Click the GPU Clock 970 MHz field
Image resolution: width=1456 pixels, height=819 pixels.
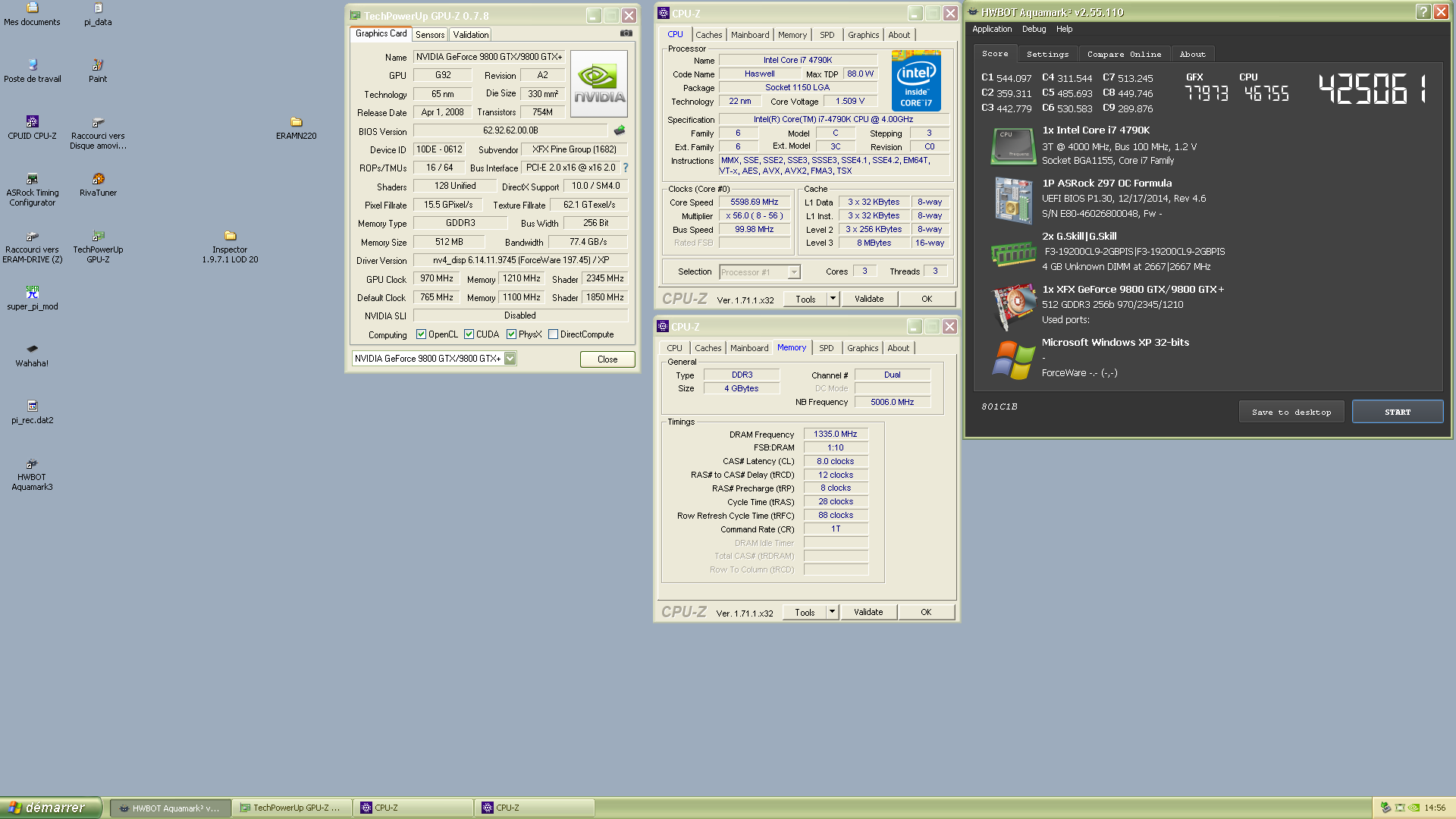pos(437,278)
